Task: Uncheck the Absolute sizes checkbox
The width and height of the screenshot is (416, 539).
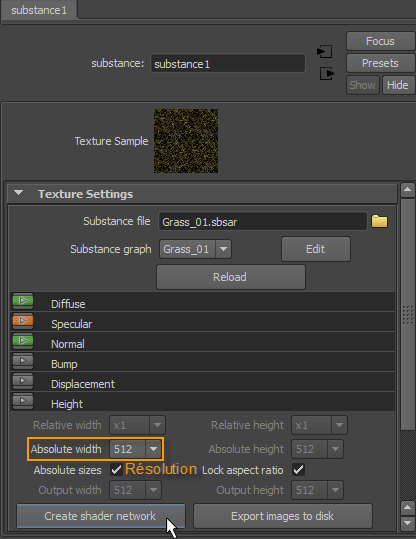Action: [x=116, y=470]
